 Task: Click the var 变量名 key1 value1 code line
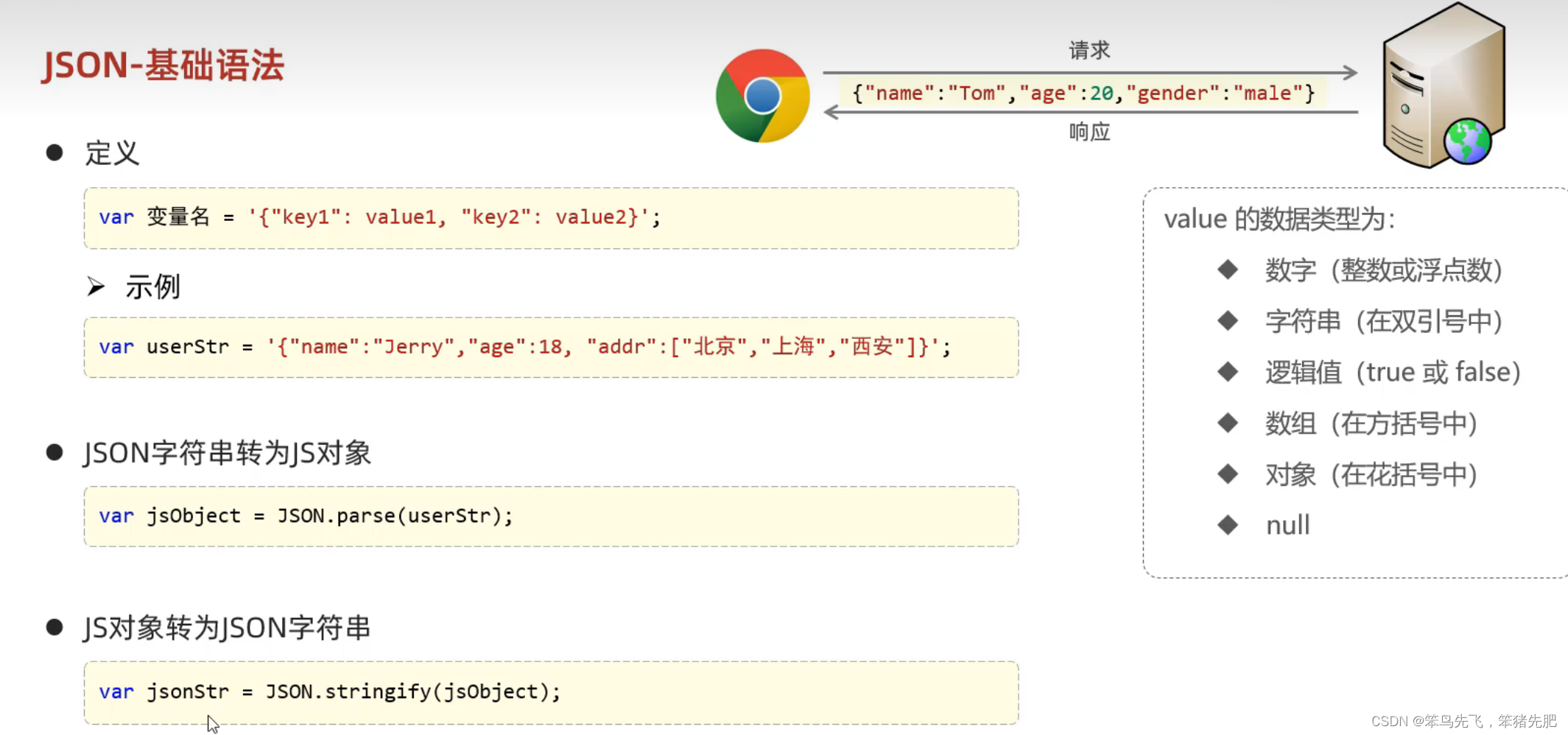point(379,217)
